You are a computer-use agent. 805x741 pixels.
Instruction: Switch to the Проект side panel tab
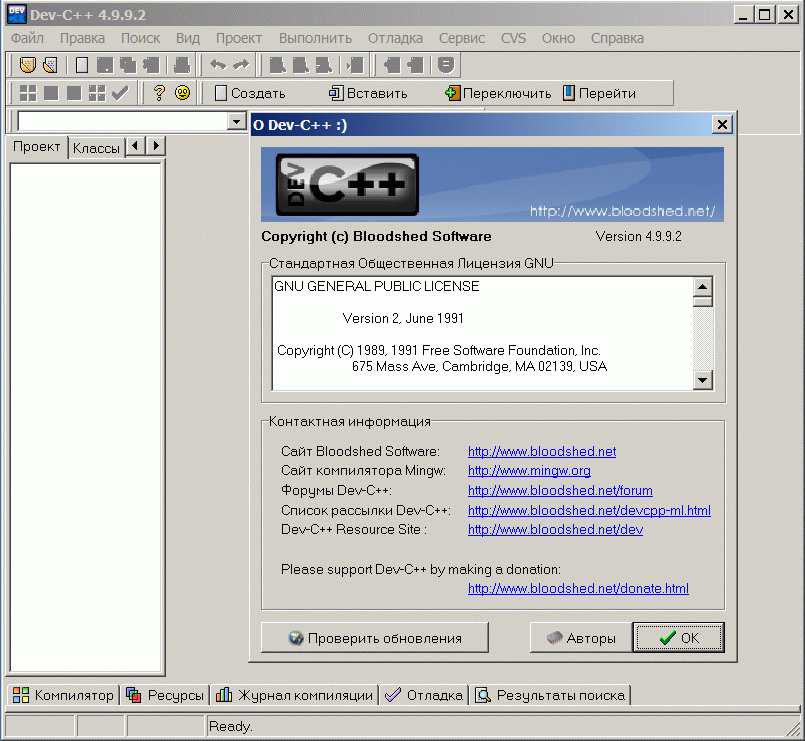36,147
